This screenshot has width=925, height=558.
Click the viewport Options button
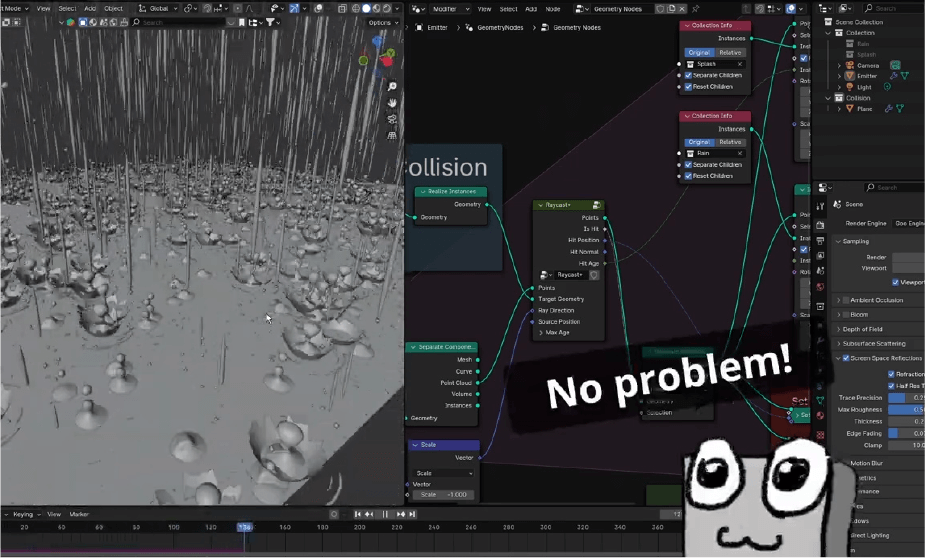(x=380, y=22)
